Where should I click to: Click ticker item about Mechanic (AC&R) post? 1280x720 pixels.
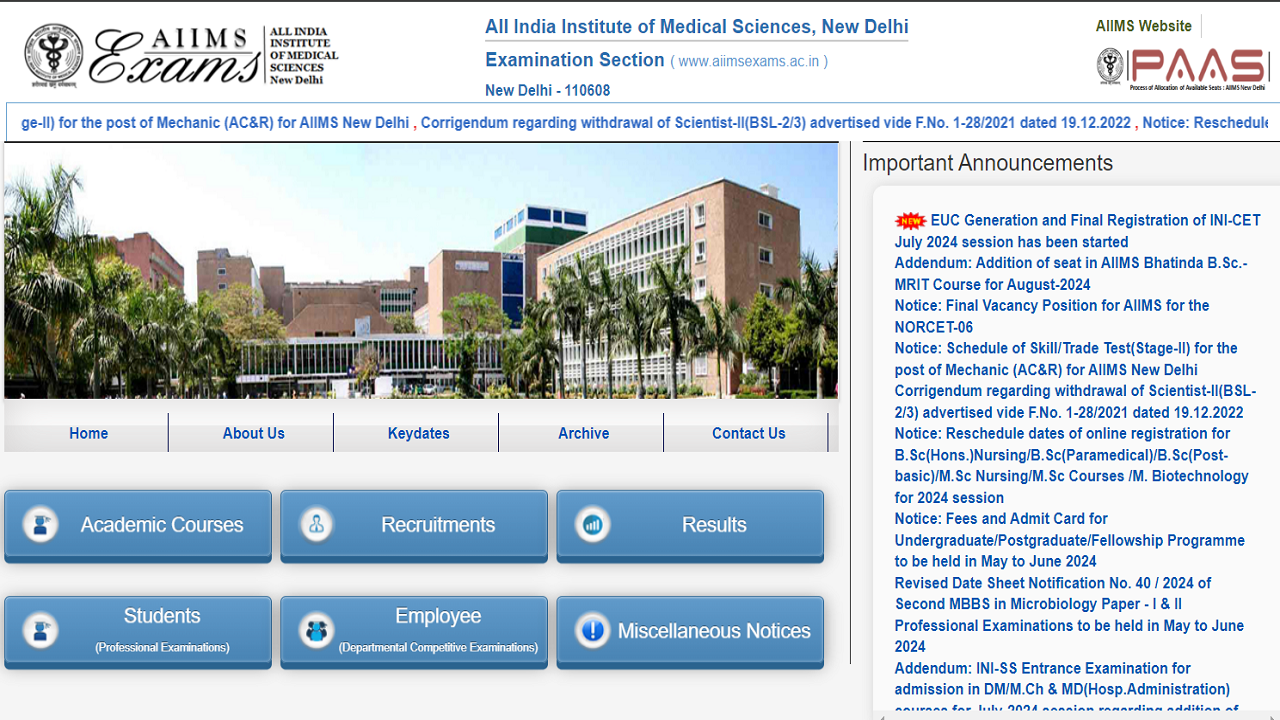(x=215, y=123)
